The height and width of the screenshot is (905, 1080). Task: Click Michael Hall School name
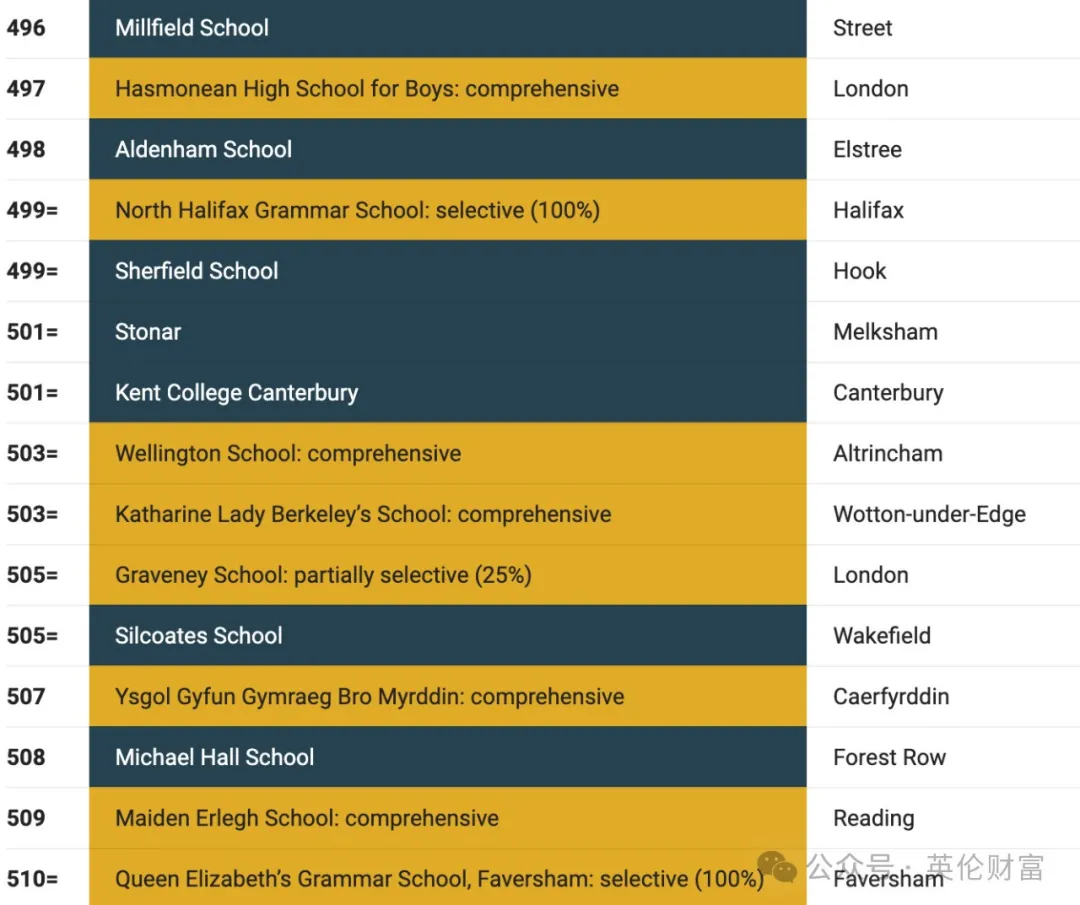tap(214, 757)
